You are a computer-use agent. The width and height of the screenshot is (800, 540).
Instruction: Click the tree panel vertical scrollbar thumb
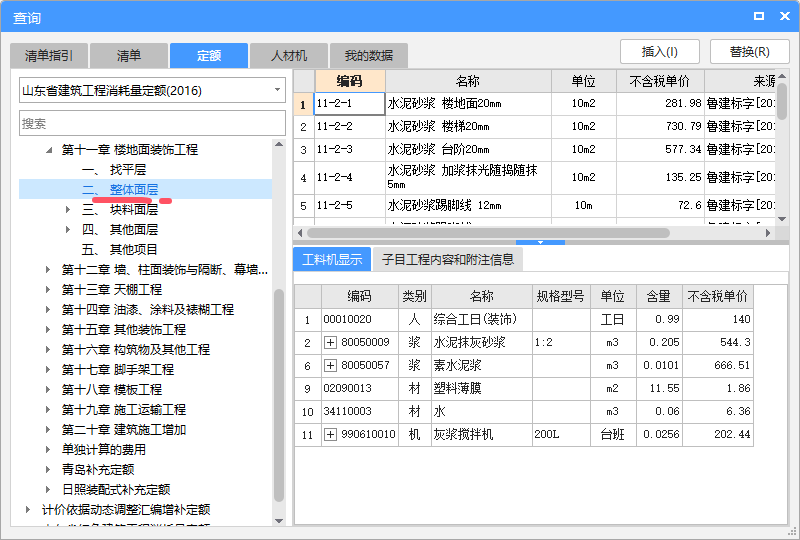(x=279, y=396)
